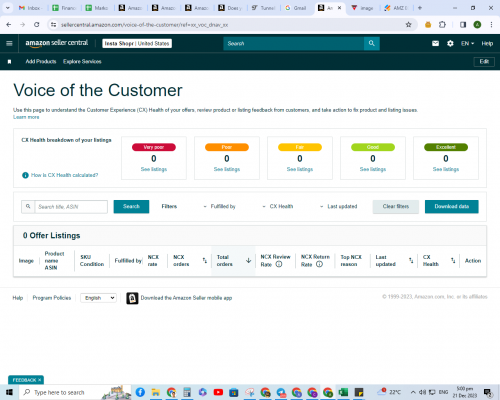
Task: Click the teal Search button
Action: click(131, 207)
